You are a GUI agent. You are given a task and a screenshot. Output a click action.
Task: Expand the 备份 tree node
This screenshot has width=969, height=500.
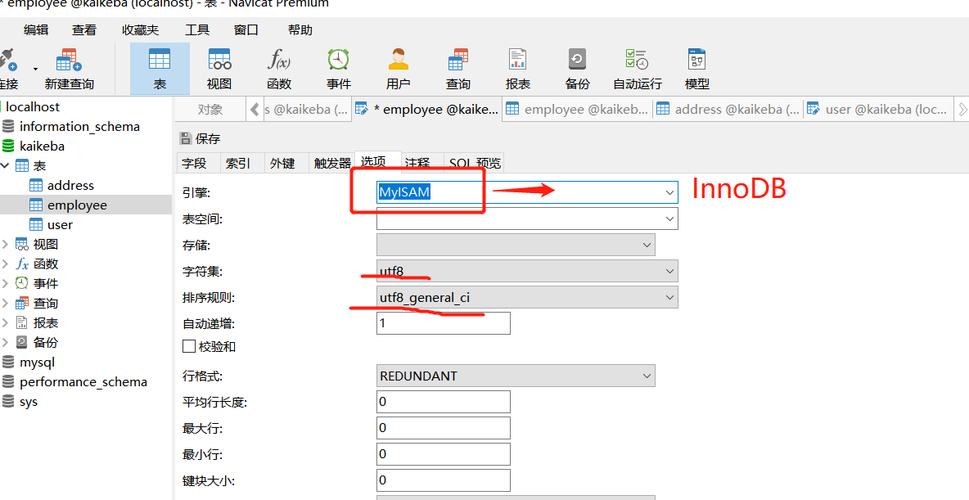point(6,342)
